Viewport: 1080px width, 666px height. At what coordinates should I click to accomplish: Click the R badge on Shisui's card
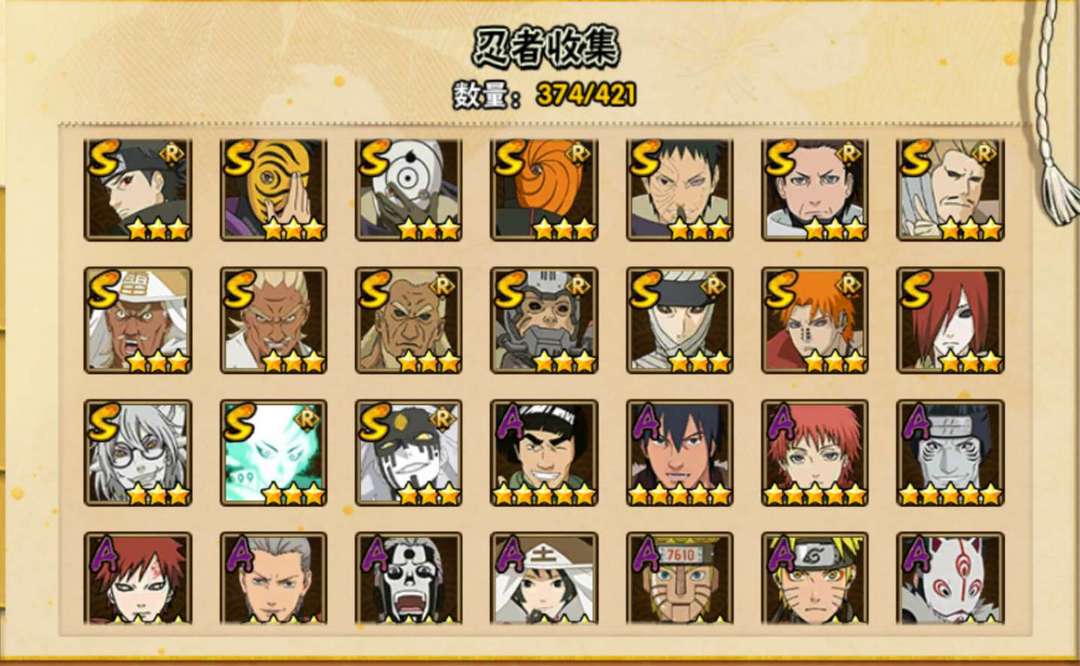[171, 155]
